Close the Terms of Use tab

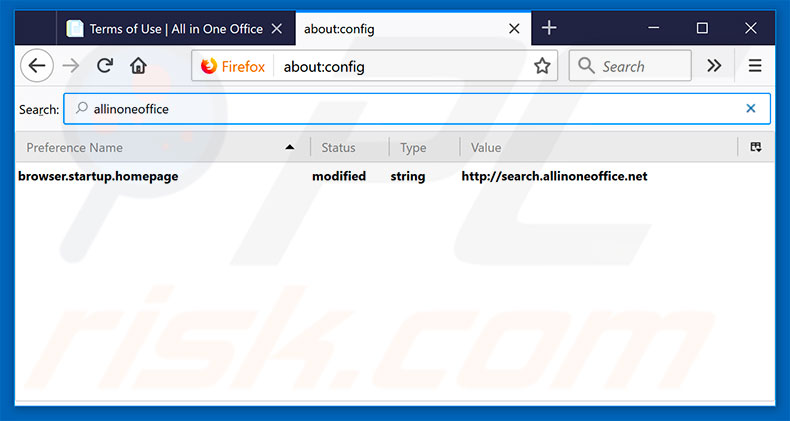(277, 29)
